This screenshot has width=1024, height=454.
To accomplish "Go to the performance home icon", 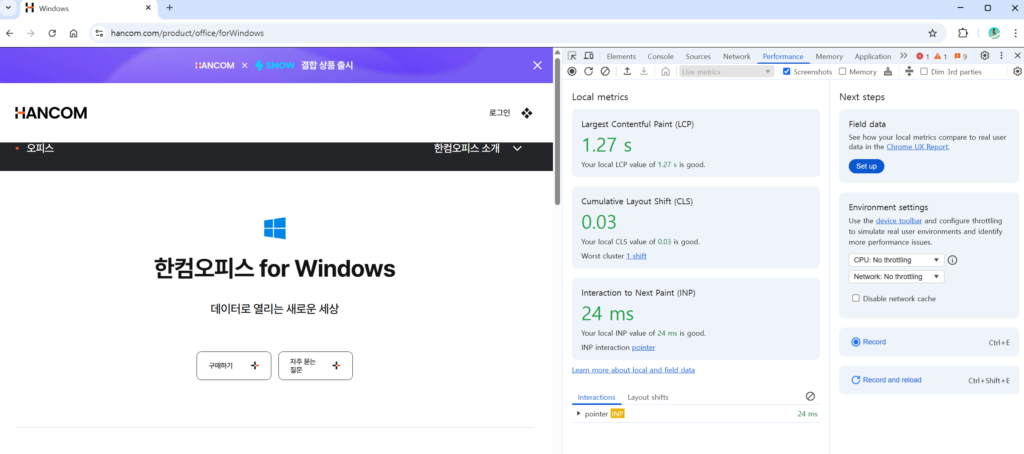I will click(665, 72).
